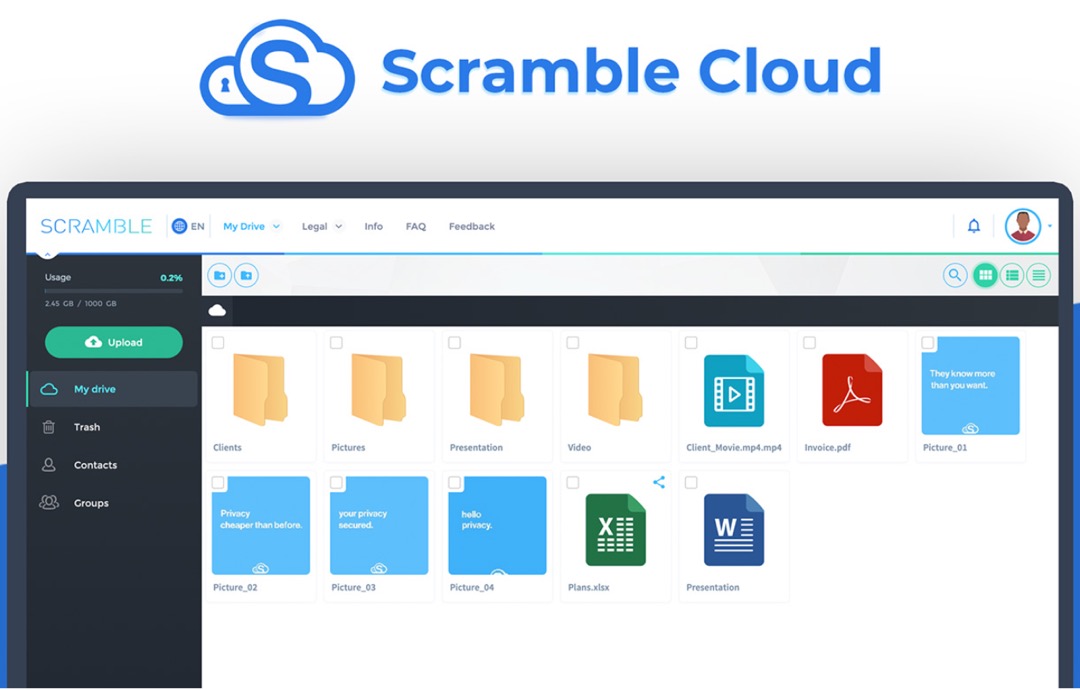1080x690 pixels.
Task: Click the 'Picture_02' file name
Action: click(235, 587)
